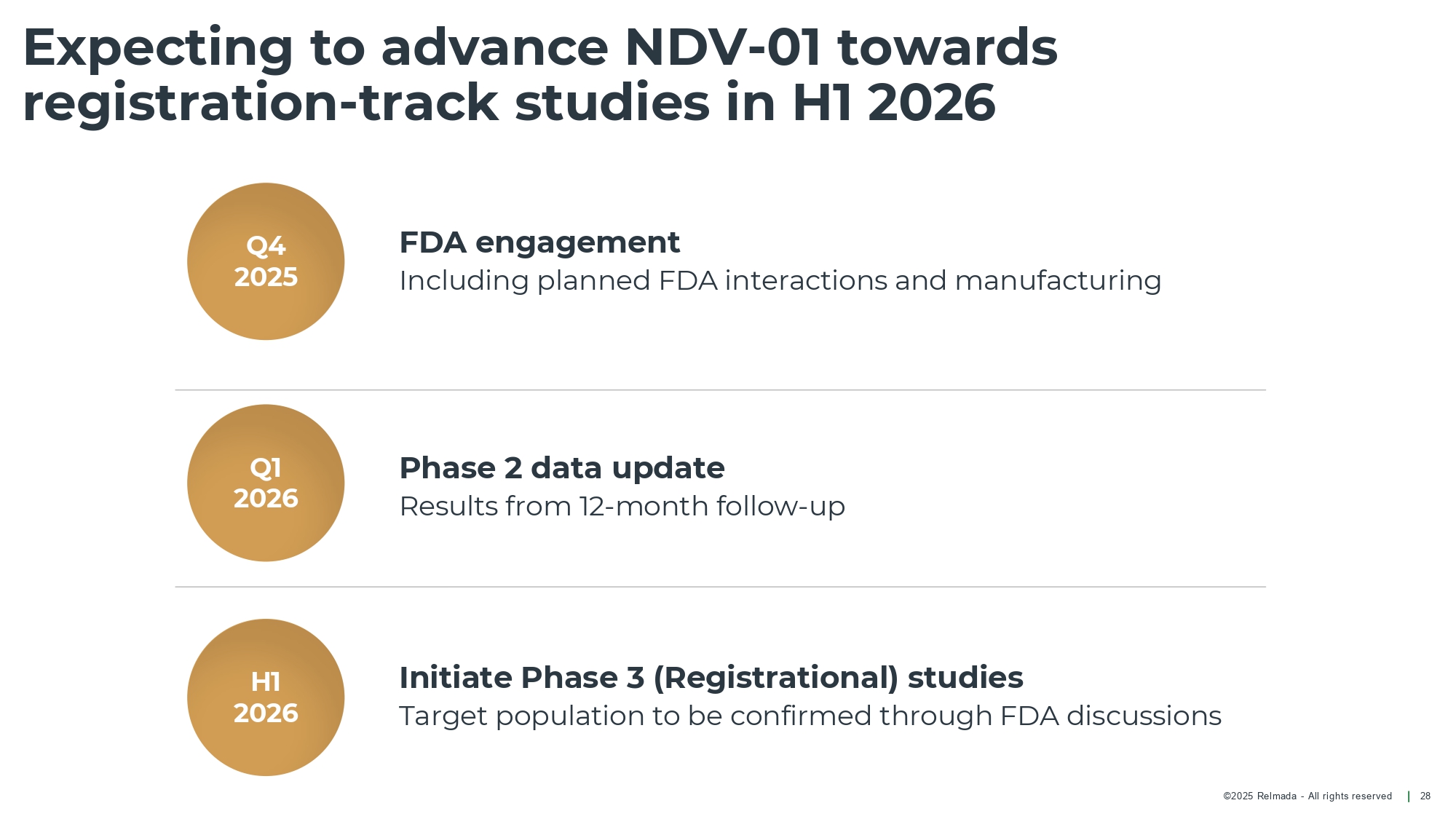Click 'Results from 12-month follow-up' text

point(622,507)
